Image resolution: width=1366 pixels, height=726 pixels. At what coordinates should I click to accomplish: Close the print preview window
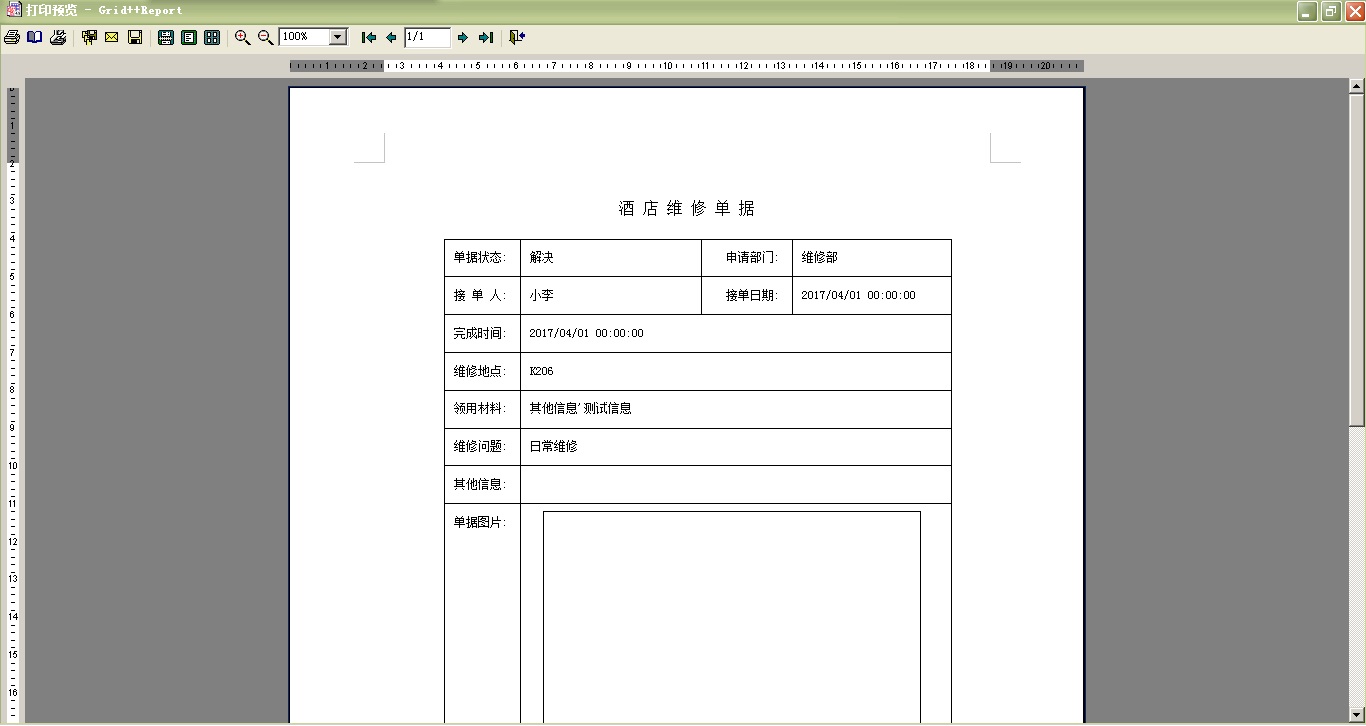point(1354,12)
